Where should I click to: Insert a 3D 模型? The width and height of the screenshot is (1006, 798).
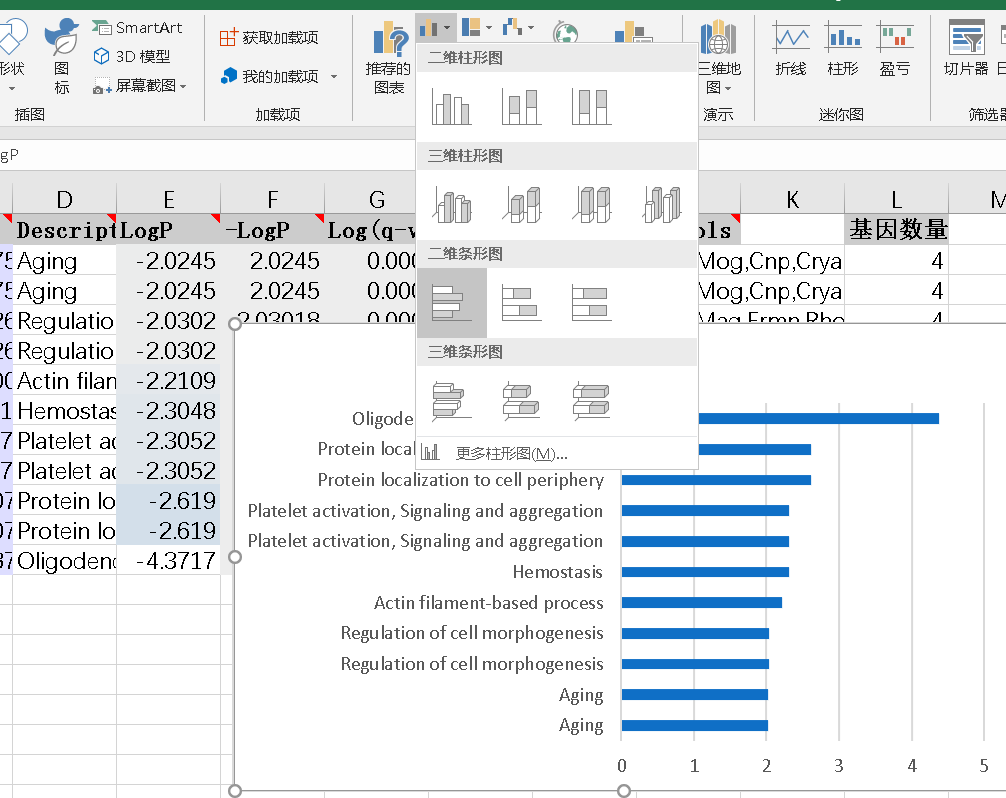132,56
